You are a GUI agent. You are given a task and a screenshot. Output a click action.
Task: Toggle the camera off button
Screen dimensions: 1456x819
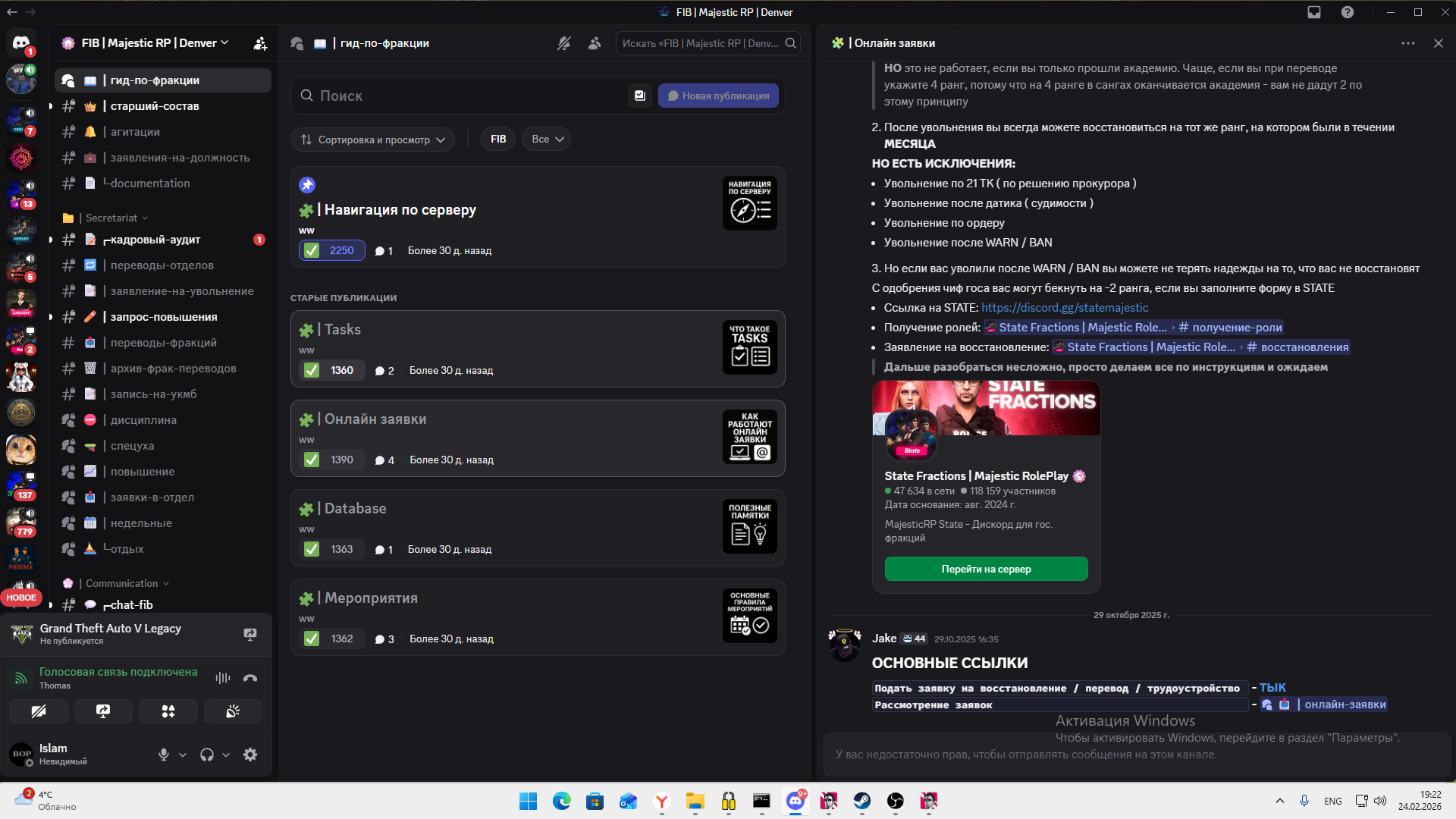[39, 711]
